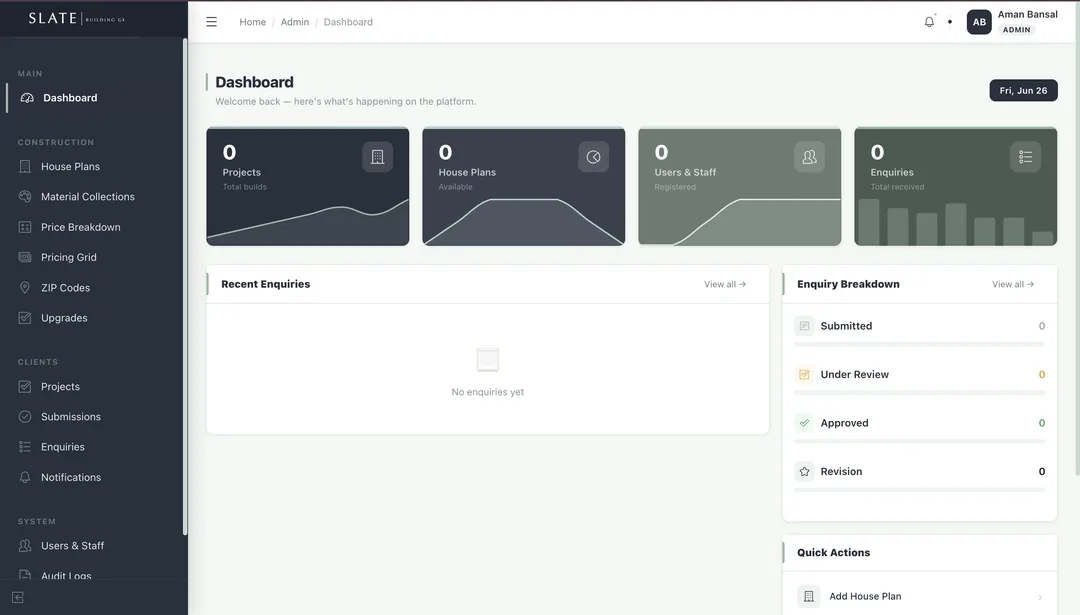This screenshot has height=615, width=1080.
Task: Click the Admin breadcrumb link
Action: tap(295, 22)
